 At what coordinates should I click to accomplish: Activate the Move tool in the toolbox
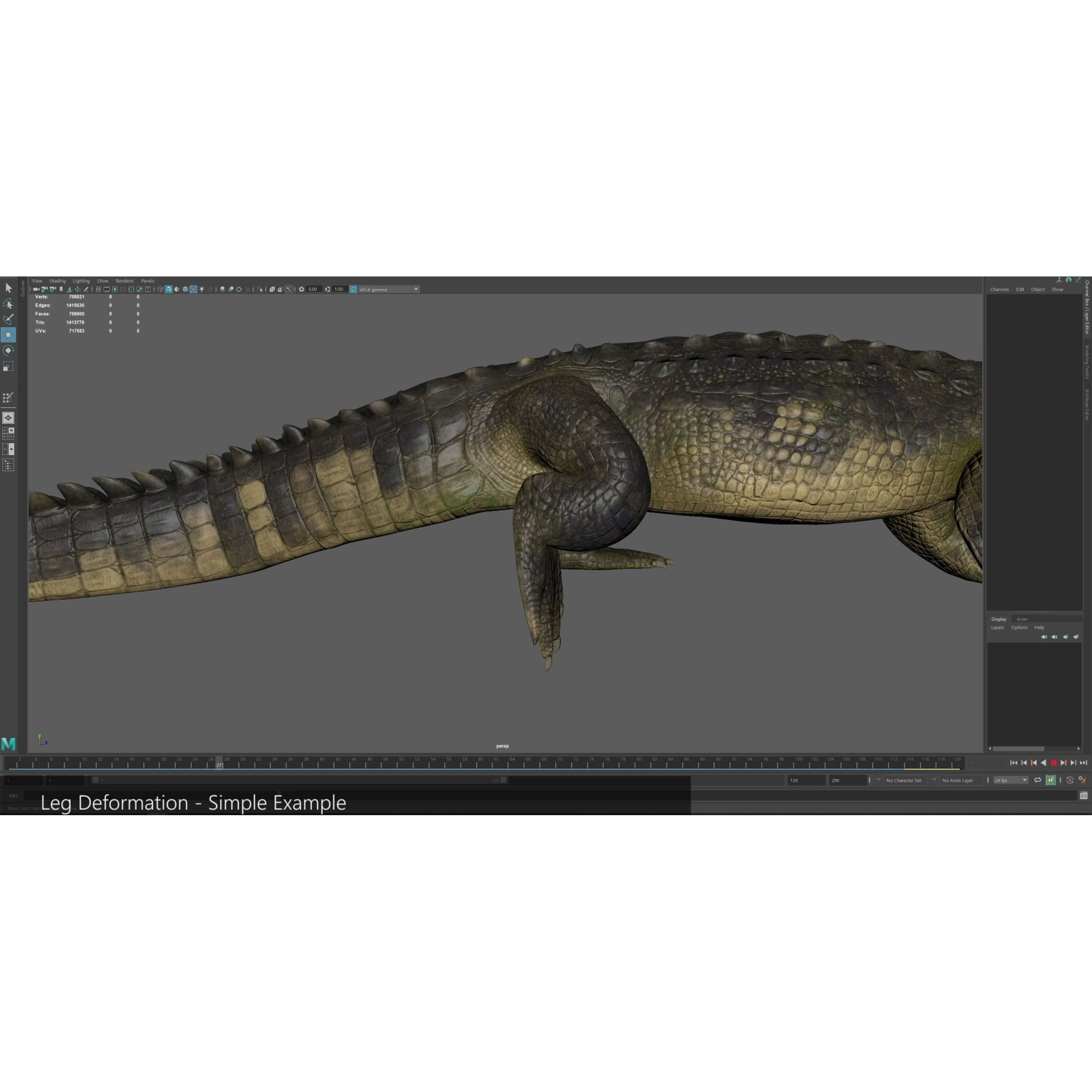tap(8, 335)
